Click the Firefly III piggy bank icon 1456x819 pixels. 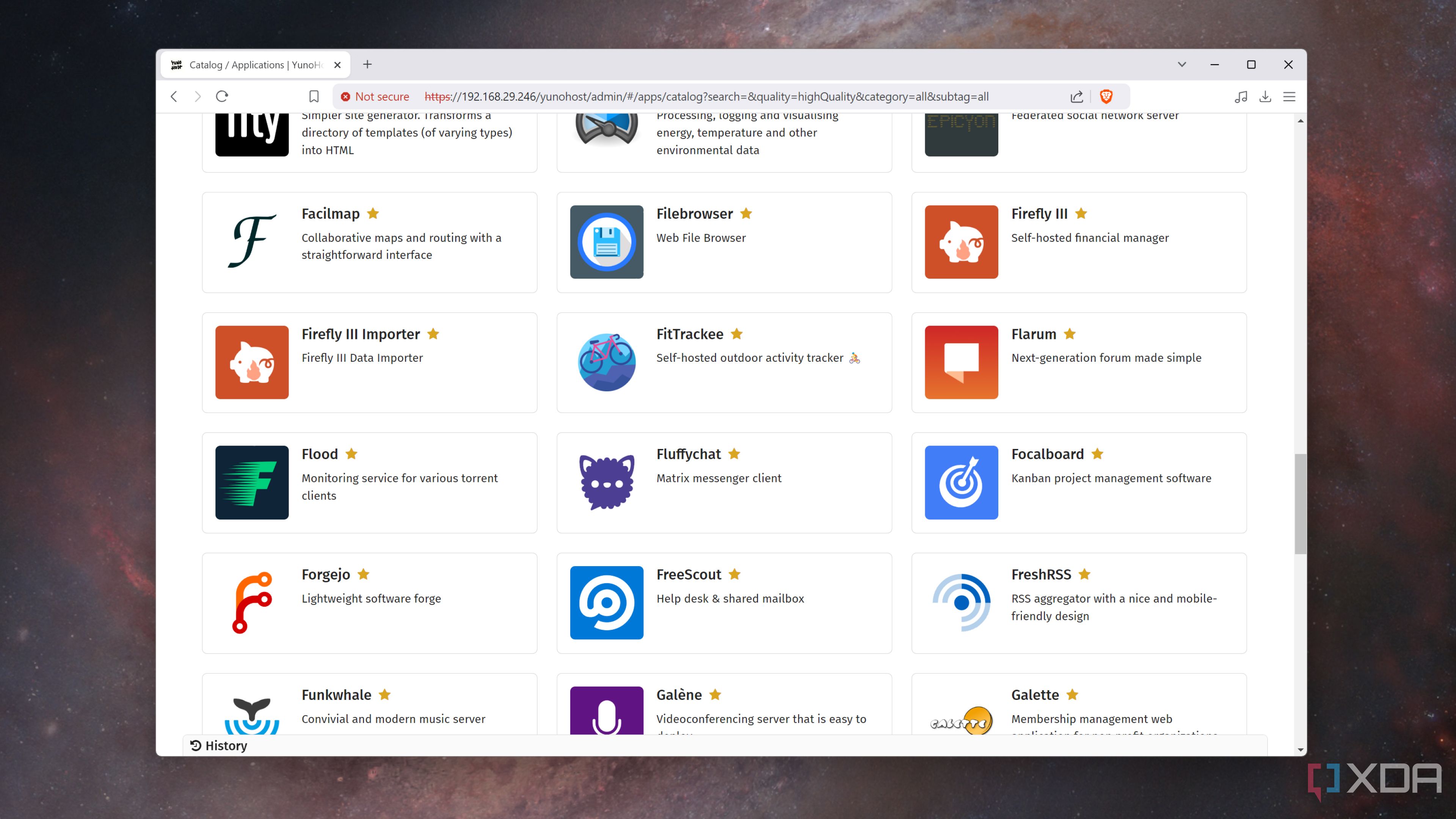tap(961, 242)
